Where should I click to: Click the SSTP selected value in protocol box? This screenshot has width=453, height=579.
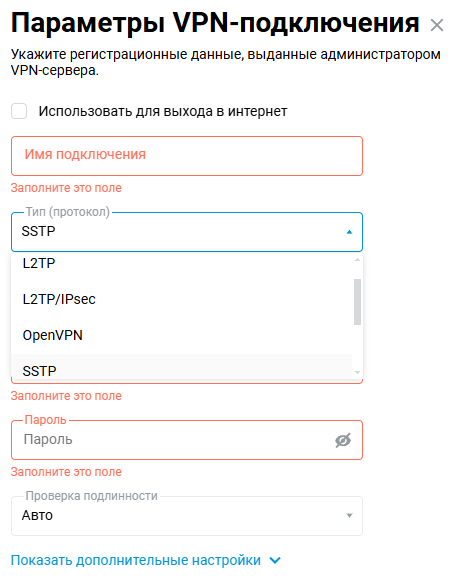[38, 232]
